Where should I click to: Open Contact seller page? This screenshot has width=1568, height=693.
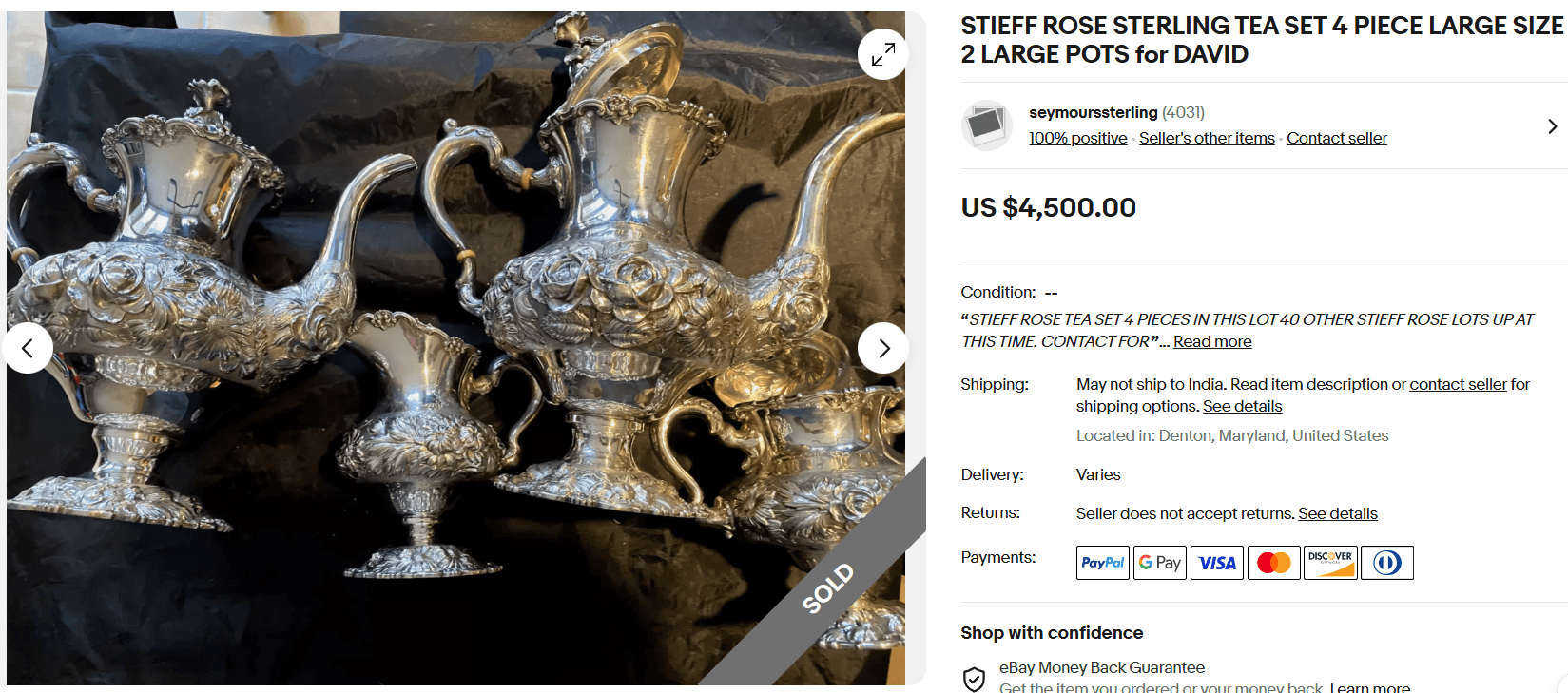click(1336, 138)
